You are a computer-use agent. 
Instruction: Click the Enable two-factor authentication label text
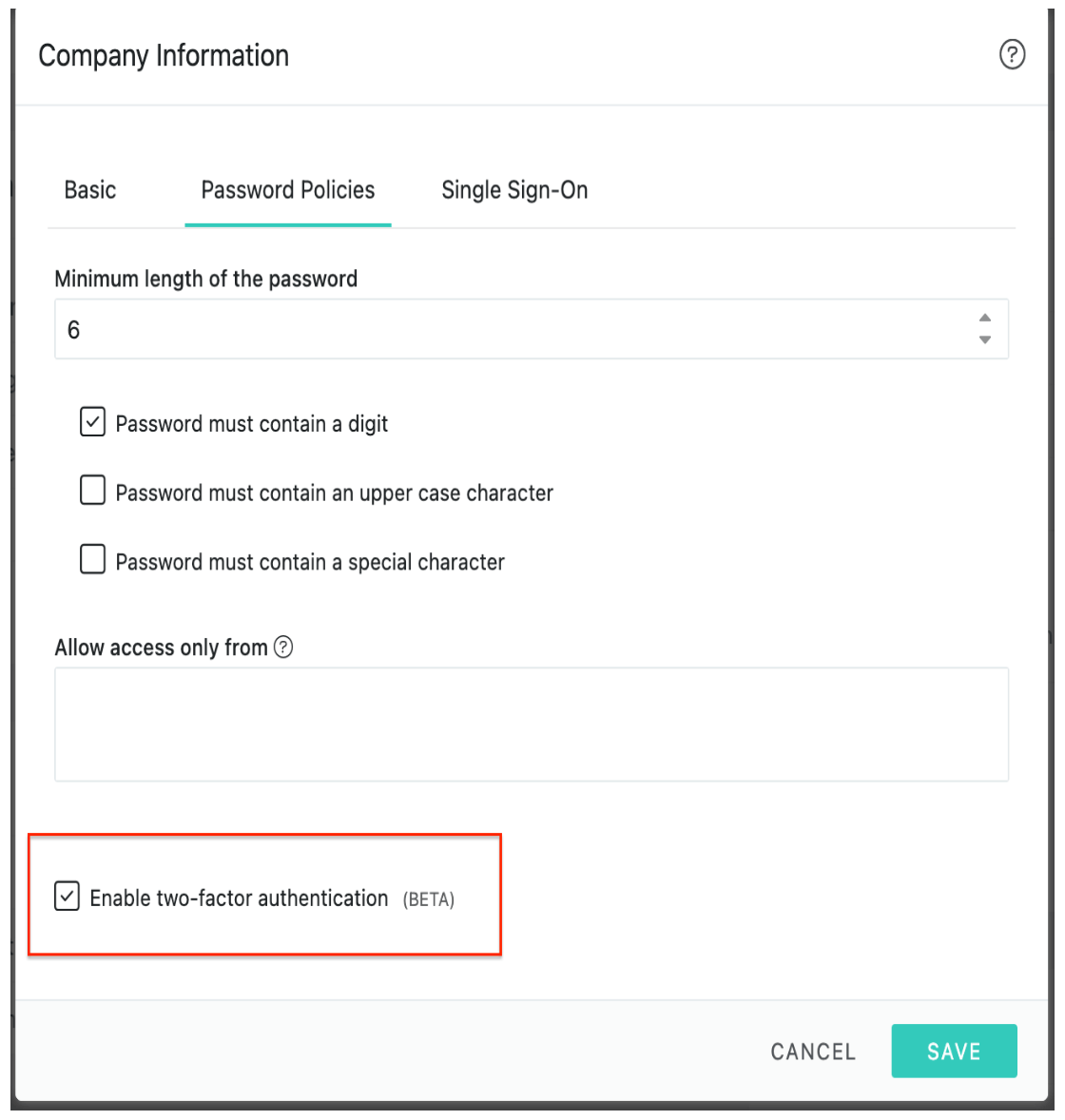pos(240,898)
